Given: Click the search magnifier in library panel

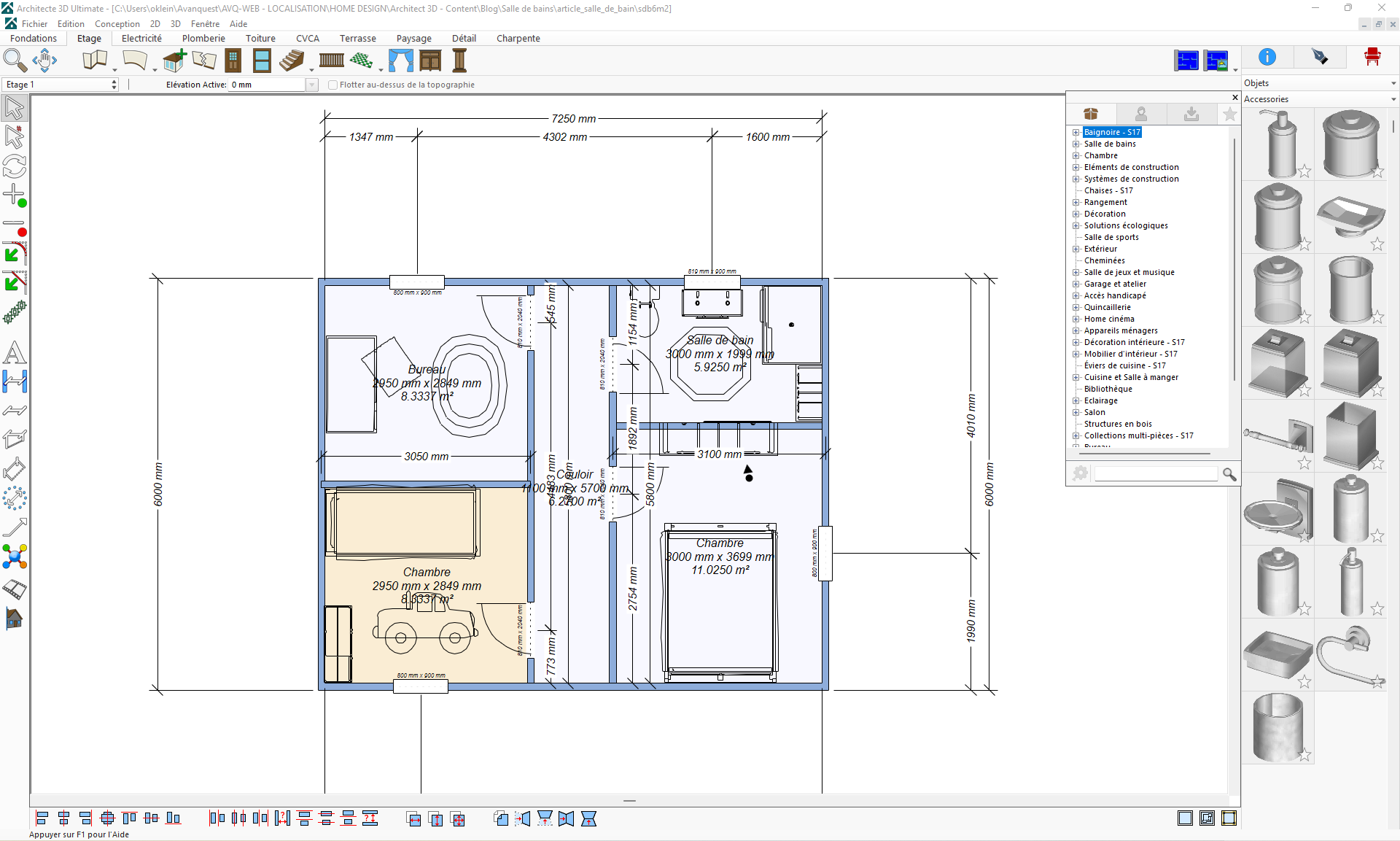Looking at the screenshot, I should [1229, 474].
